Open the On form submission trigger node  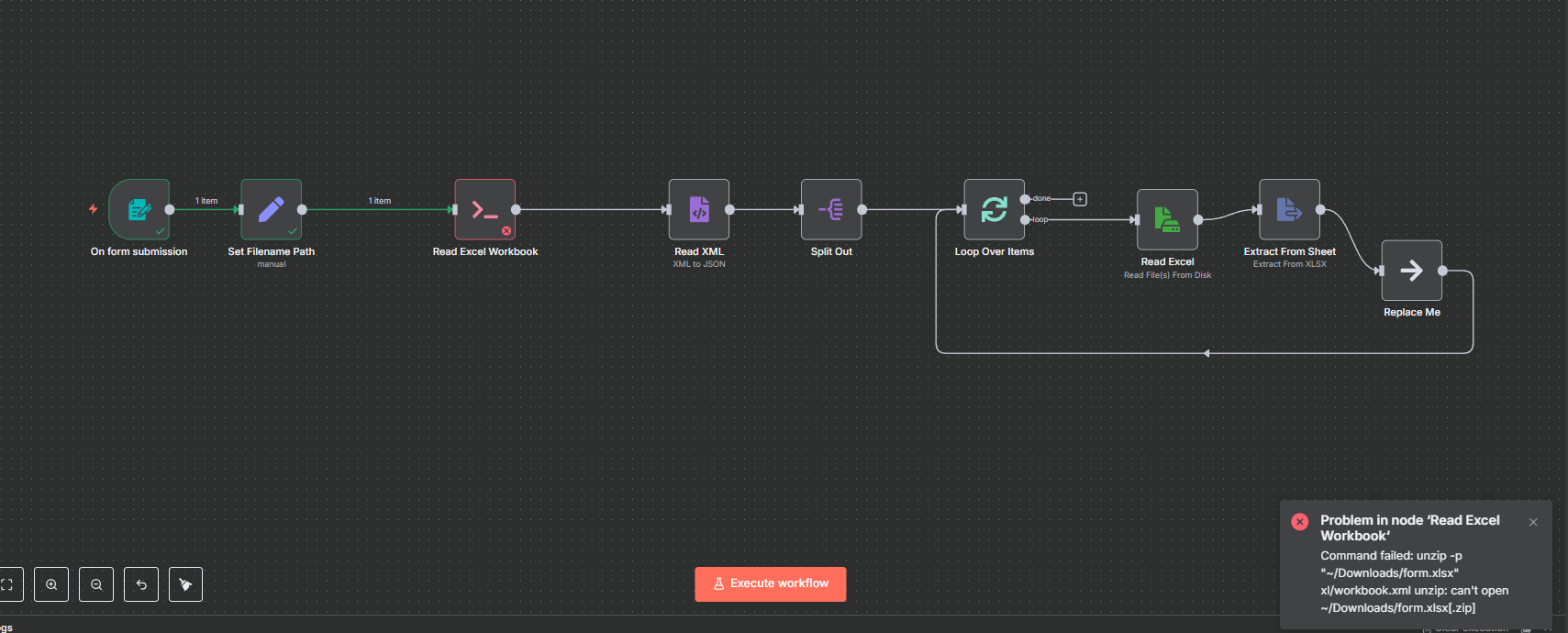point(139,209)
